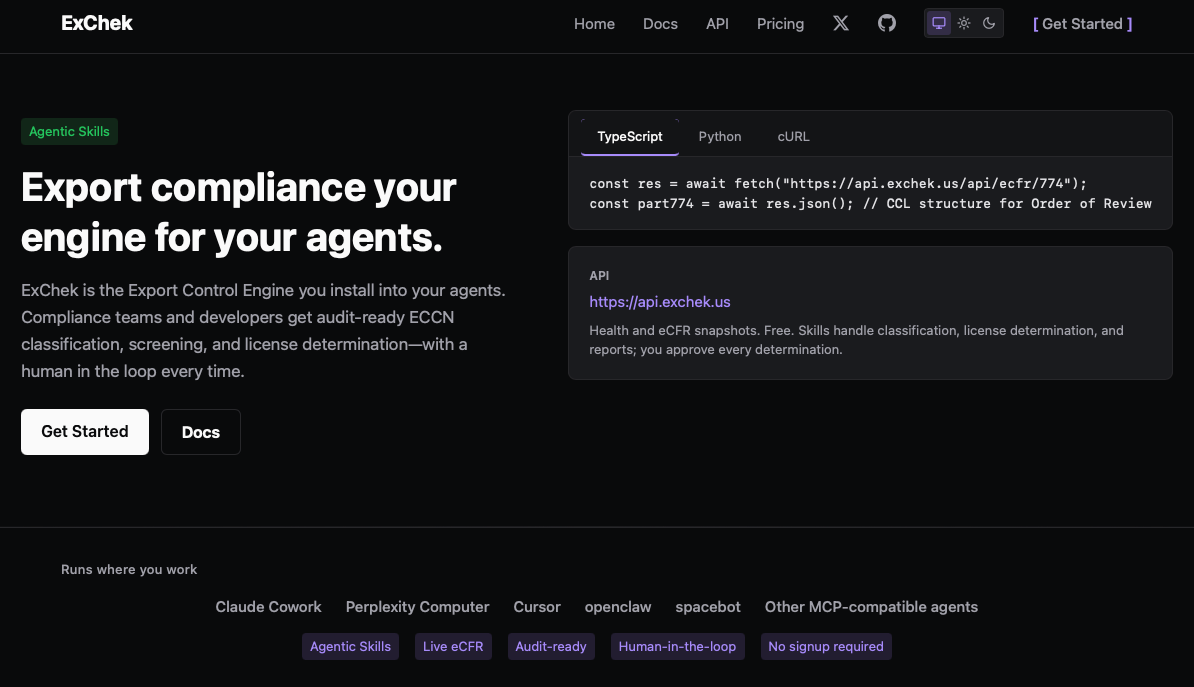Screen dimensions: 1194x687
Task: Switch to light theme sun icon
Action: pyautogui.click(x=964, y=23)
